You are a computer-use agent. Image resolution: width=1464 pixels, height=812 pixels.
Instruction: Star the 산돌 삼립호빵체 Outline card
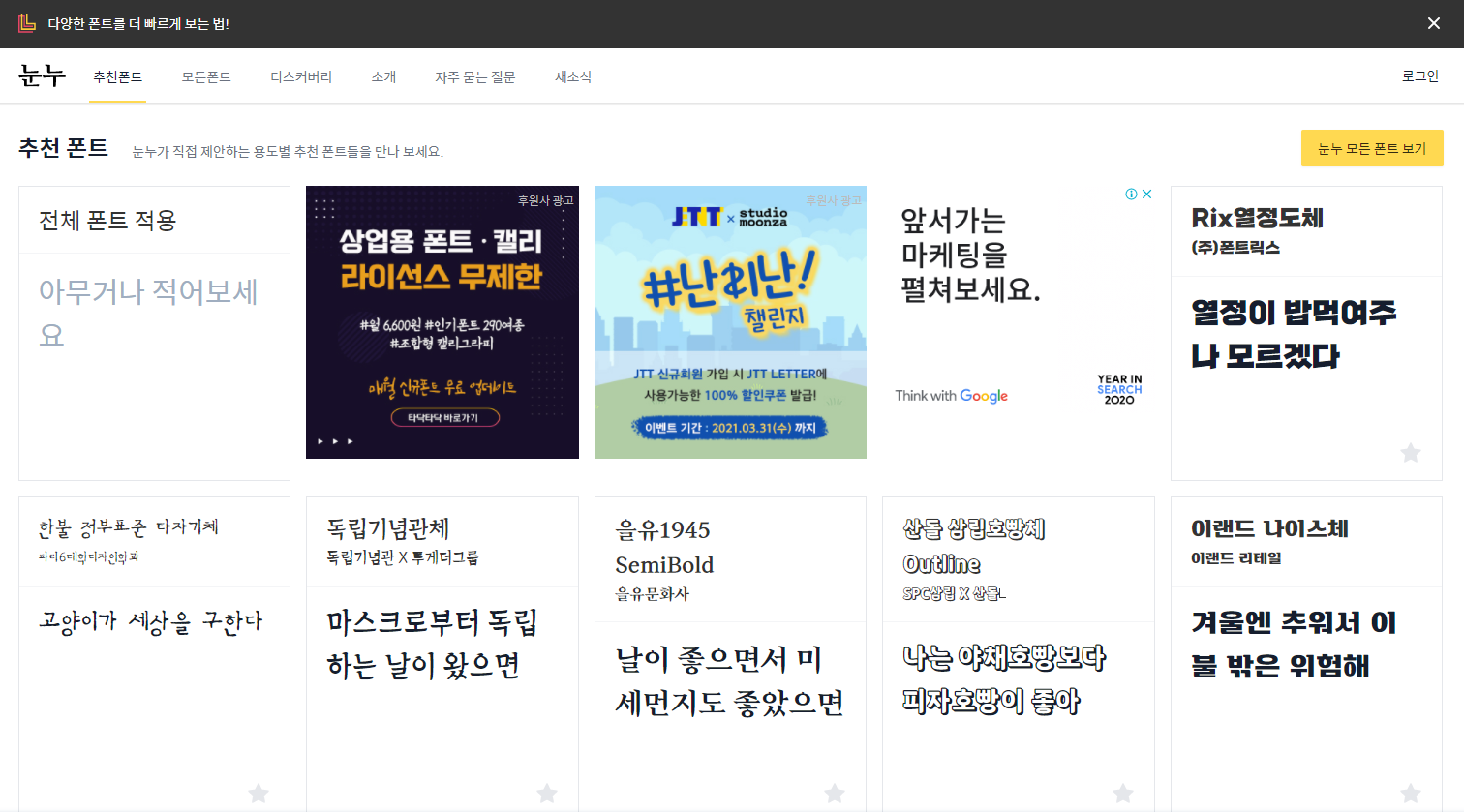tap(1123, 794)
